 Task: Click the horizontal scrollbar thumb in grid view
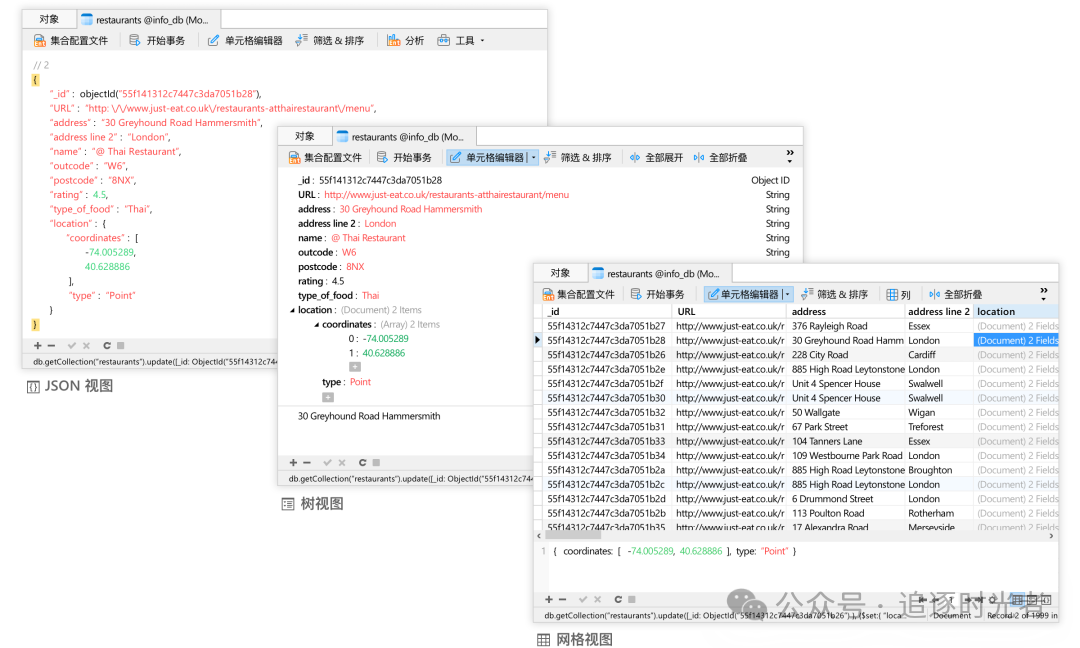573,535
